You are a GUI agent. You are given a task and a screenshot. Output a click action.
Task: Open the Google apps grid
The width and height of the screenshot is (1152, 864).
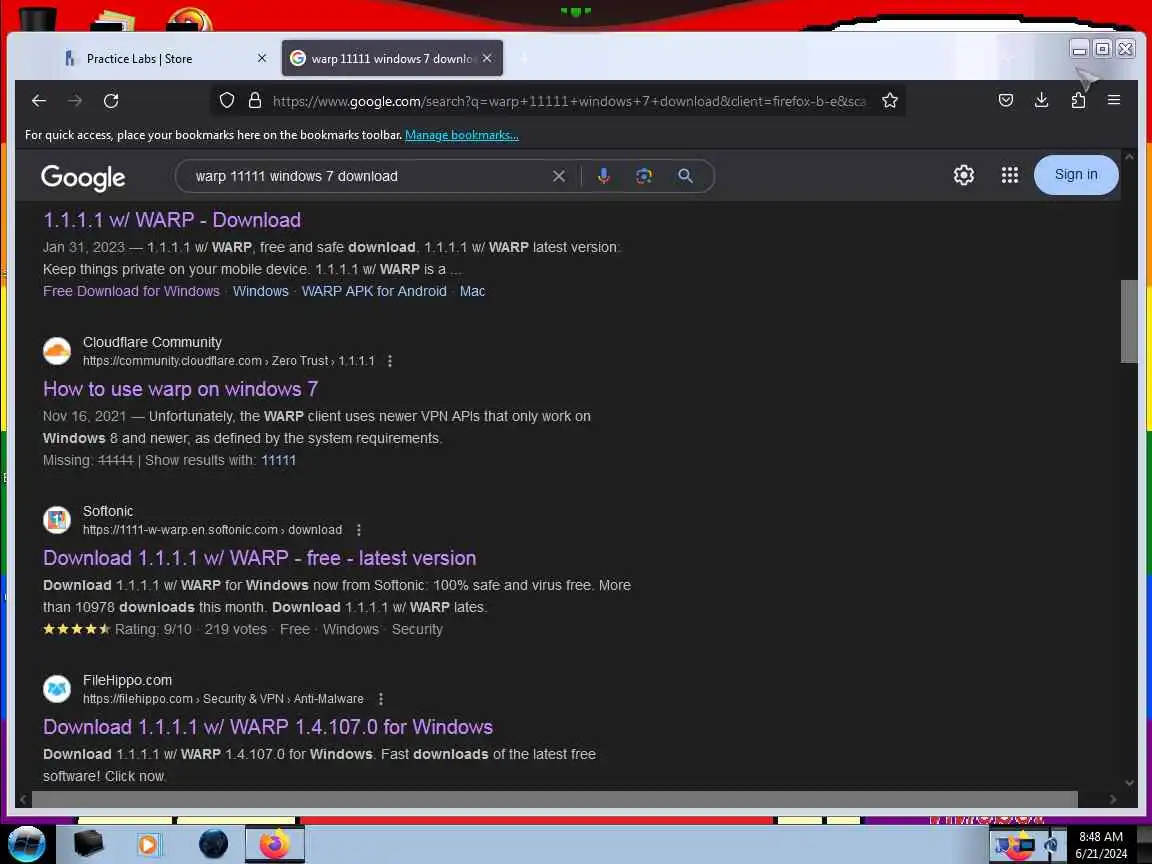[1009, 175]
